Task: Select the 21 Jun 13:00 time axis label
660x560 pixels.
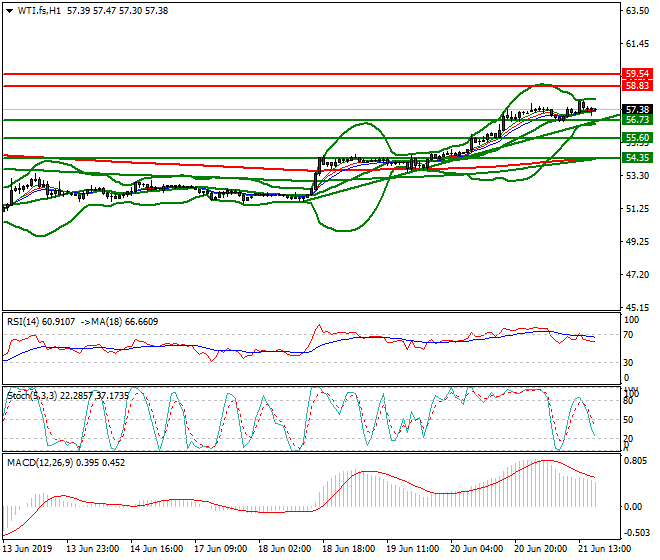Action: coord(604,549)
